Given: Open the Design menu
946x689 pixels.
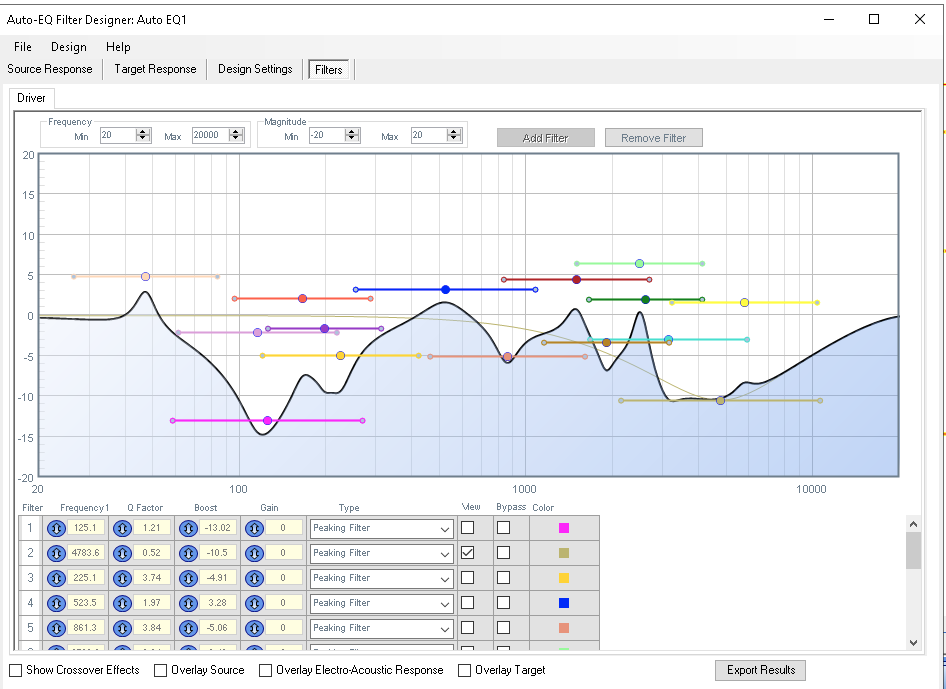Looking at the screenshot, I should [69, 47].
